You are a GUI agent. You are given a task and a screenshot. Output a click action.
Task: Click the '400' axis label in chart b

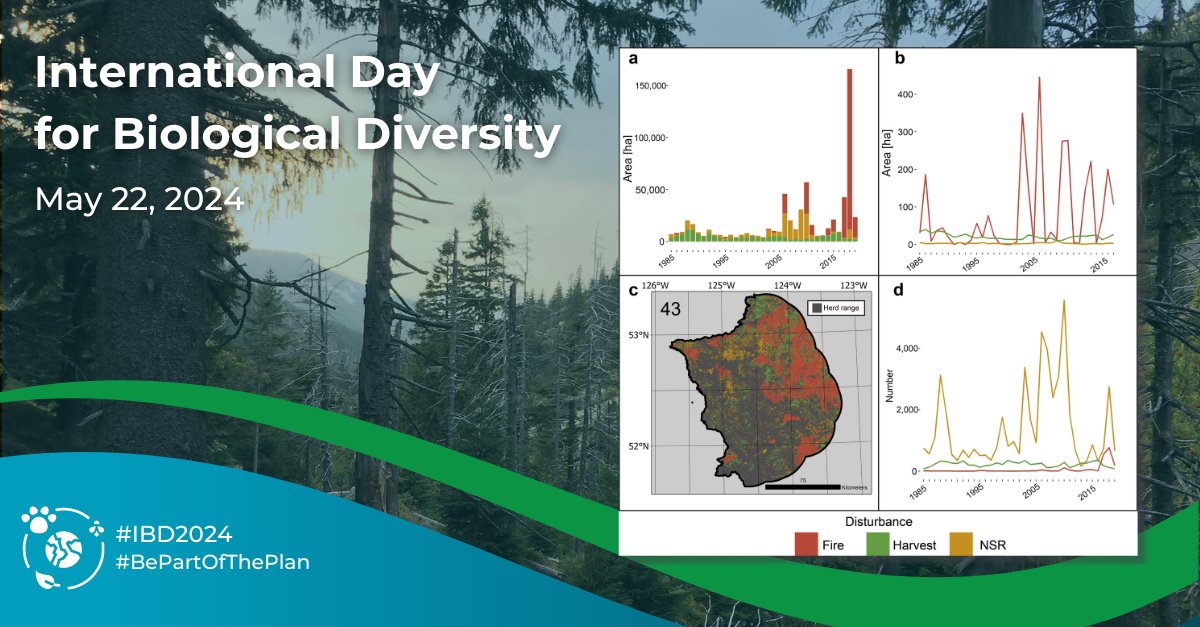[x=904, y=95]
